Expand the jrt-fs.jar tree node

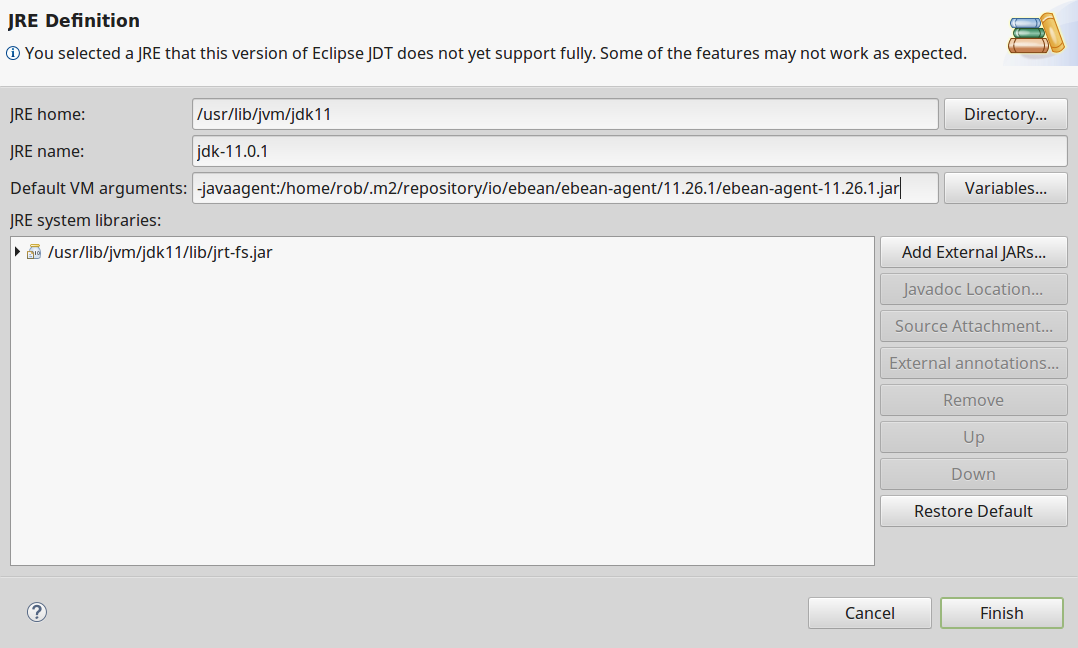17,252
